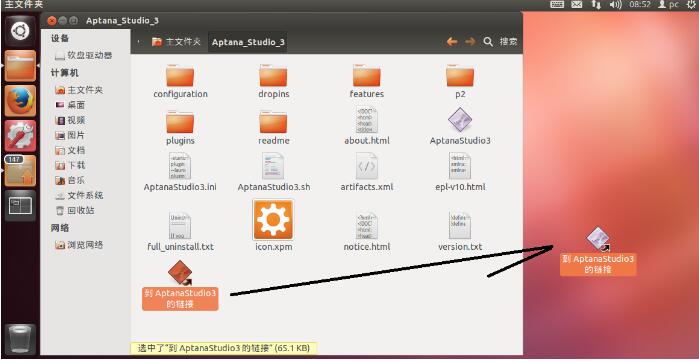The image size is (699, 363).
Task: Open the workspace switcher launcher icon
Action: [x=20, y=206]
